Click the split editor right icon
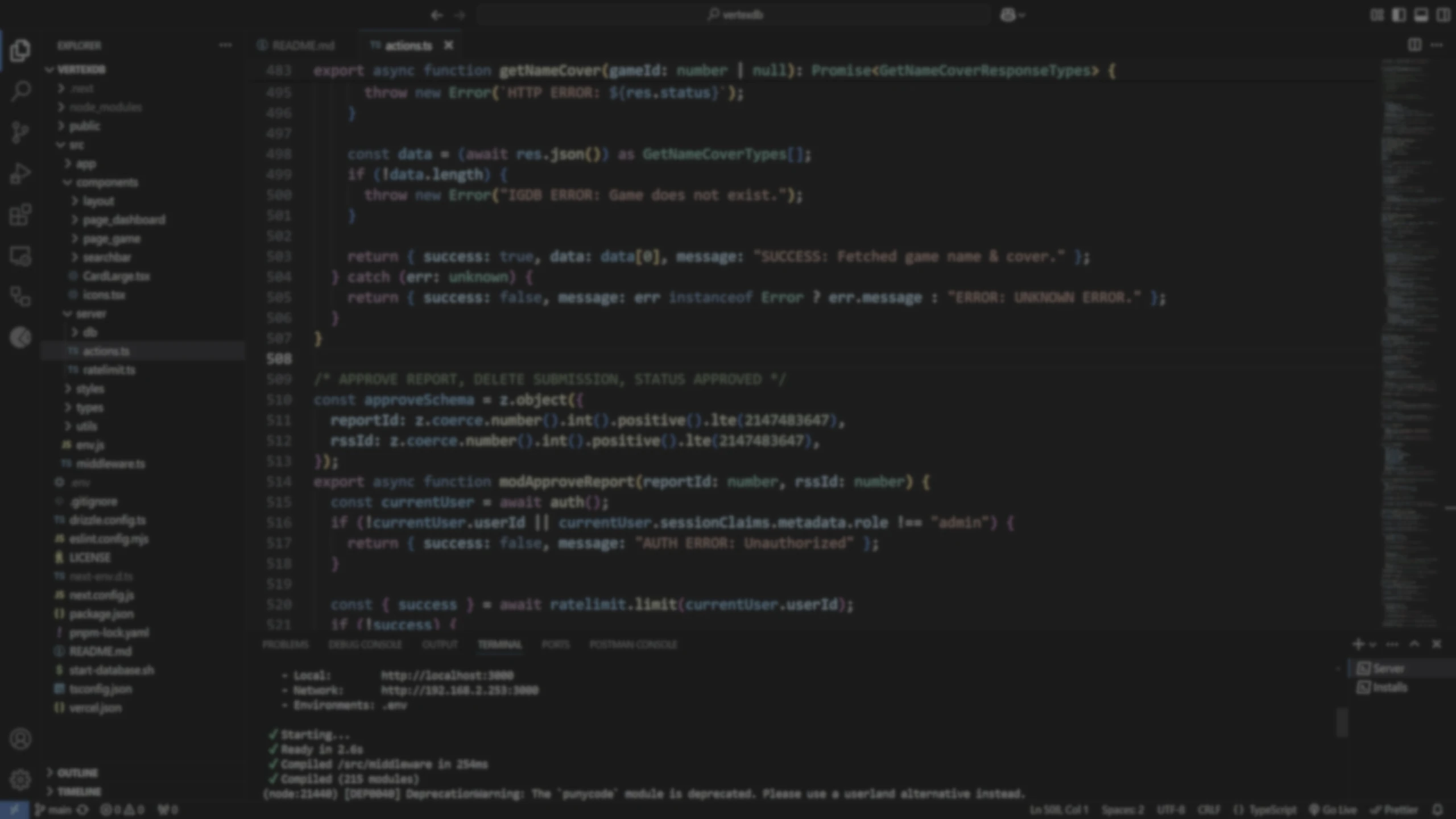1456x819 pixels. (1414, 45)
